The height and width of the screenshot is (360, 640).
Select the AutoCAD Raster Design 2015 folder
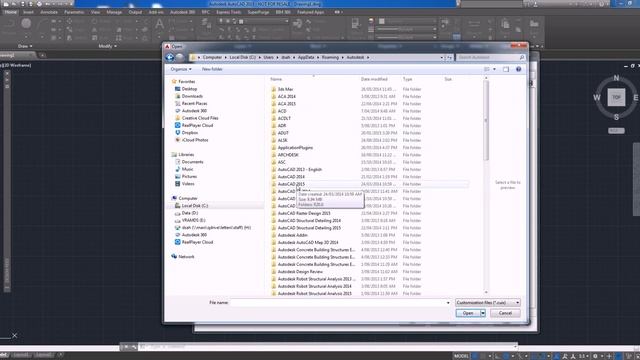click(304, 213)
